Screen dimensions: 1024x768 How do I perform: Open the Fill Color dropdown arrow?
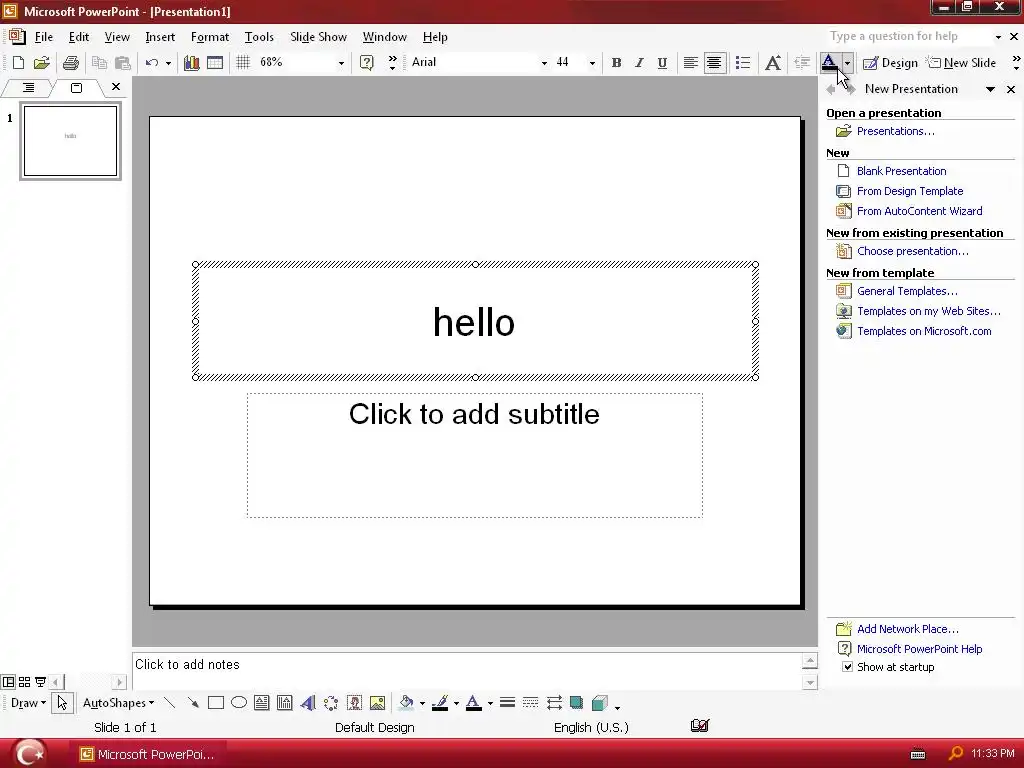(423, 703)
